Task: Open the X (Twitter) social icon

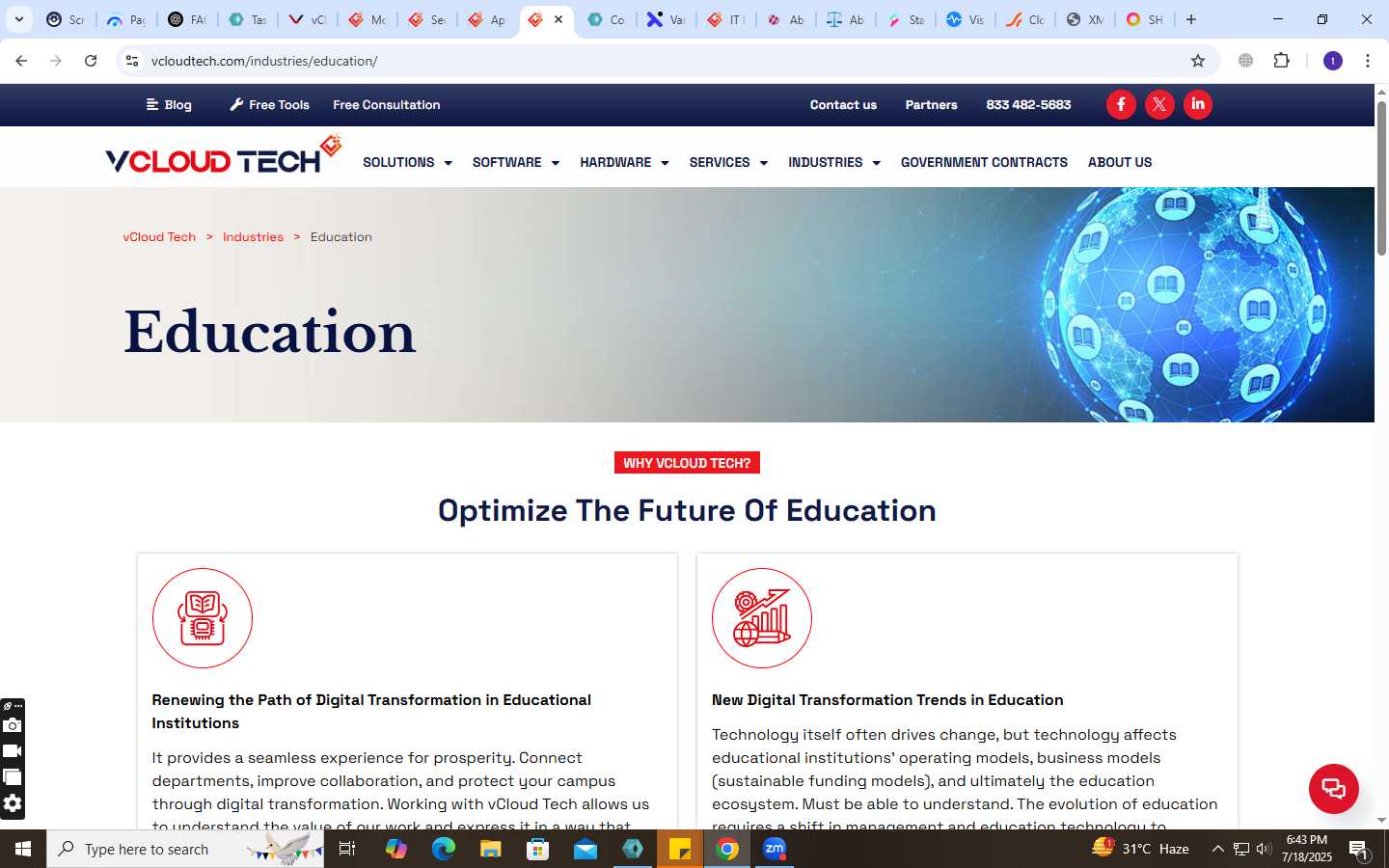Action: [x=1159, y=104]
